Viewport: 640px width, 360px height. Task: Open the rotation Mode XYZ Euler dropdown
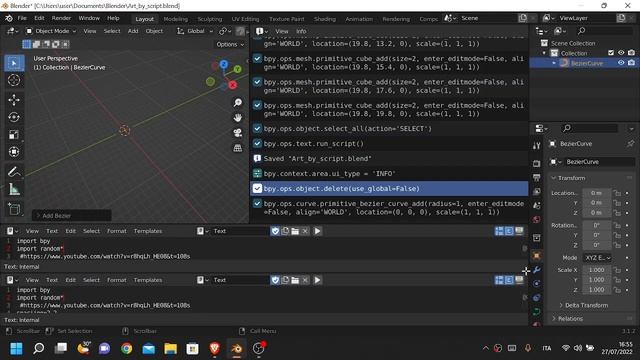pyautogui.click(x=597, y=258)
